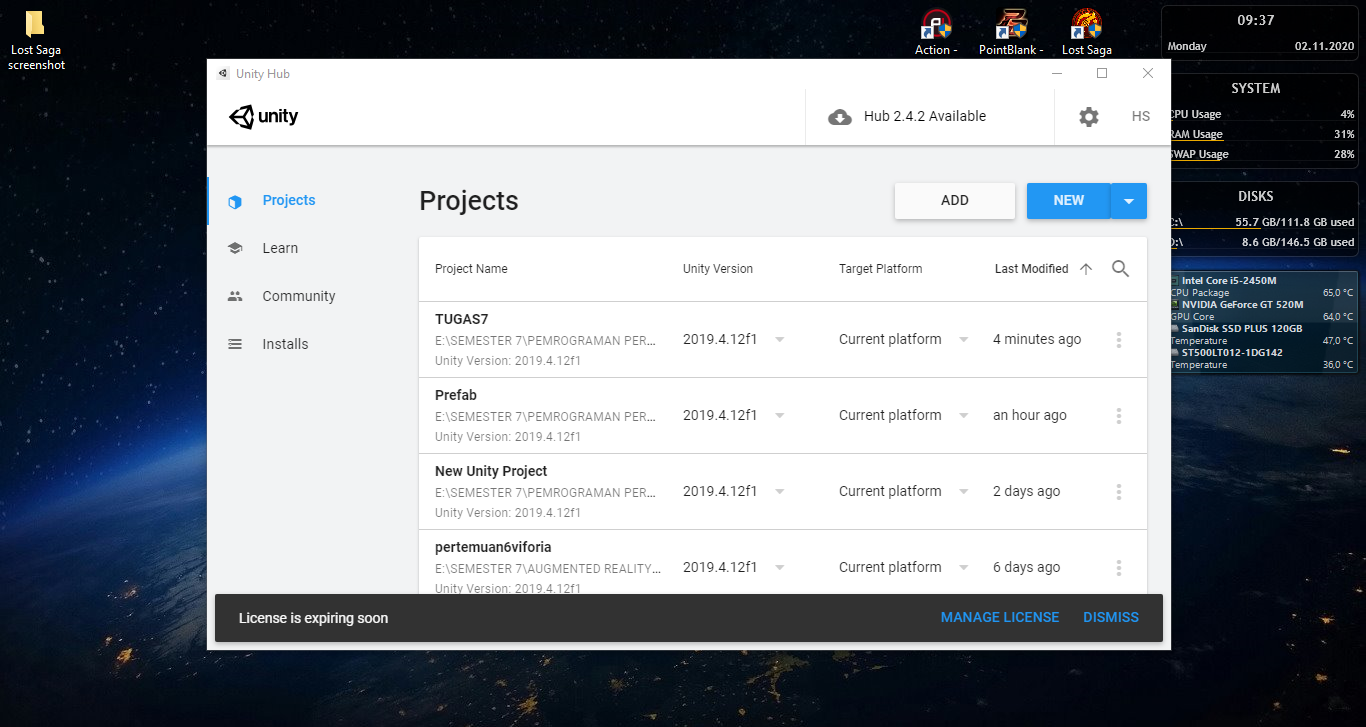
Task: Open more options menu for Prefab
Action: (1119, 416)
